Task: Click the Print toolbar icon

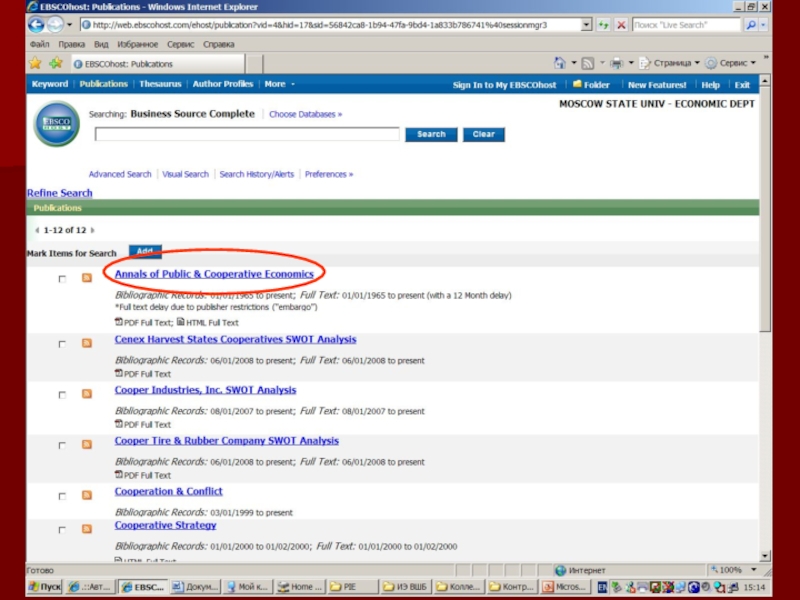Action: [617, 63]
